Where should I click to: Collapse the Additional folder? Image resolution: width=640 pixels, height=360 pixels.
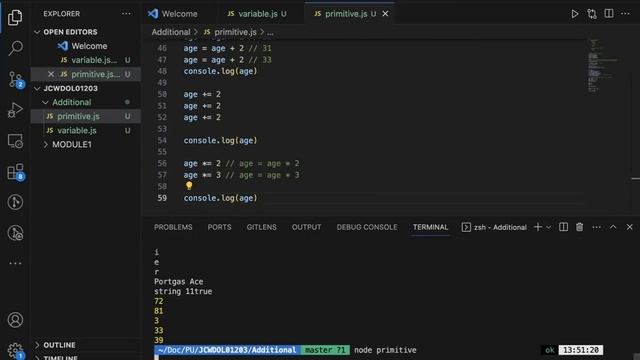coord(45,102)
